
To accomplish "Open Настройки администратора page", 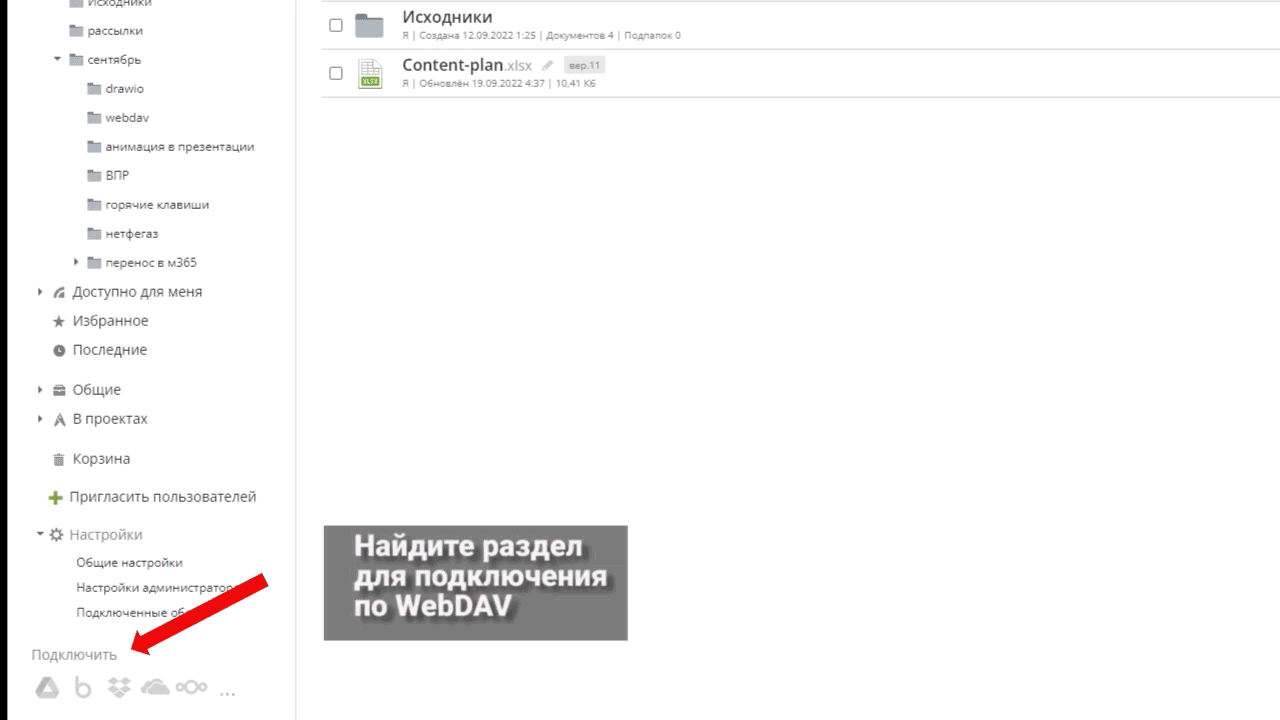I will [155, 588].
